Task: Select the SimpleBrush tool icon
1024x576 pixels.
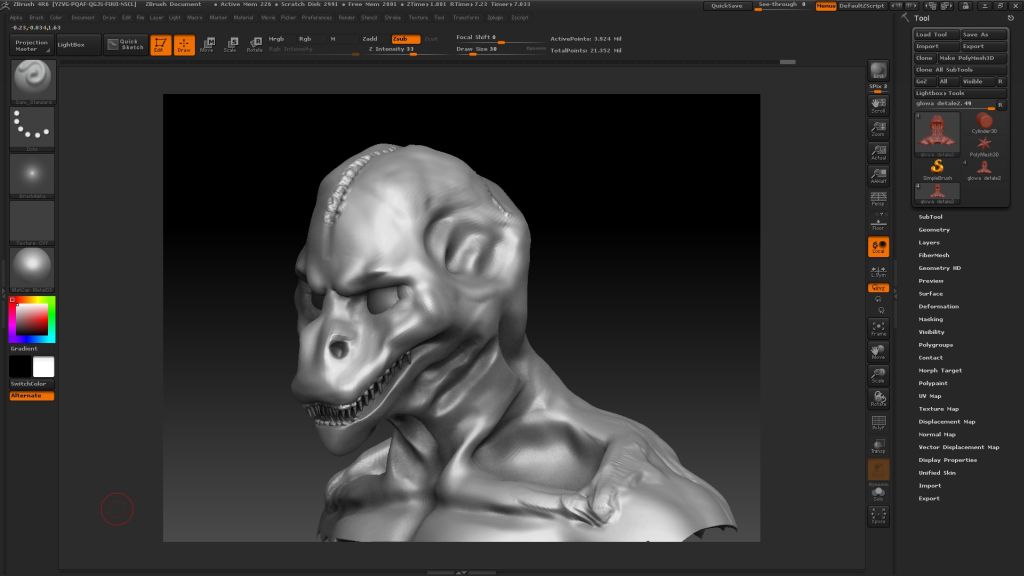Action: [x=937, y=169]
